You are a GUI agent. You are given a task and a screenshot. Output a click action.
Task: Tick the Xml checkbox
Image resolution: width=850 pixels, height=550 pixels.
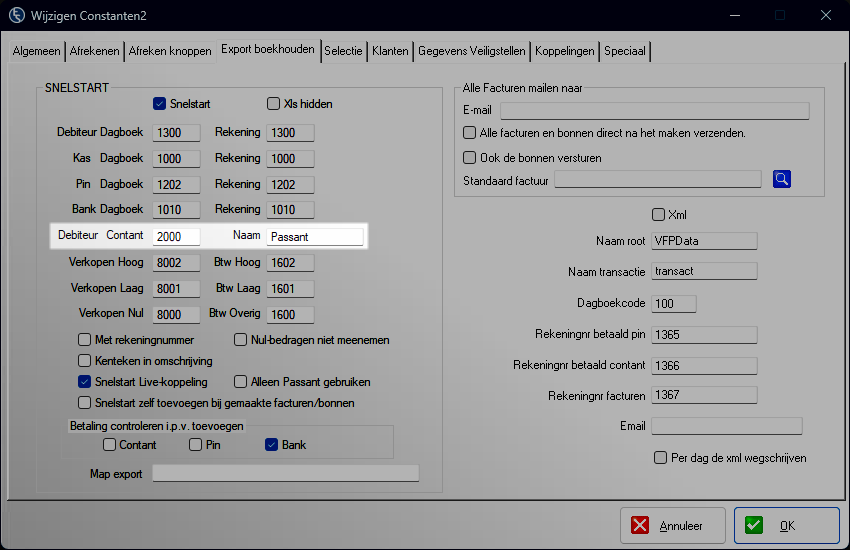coord(658,214)
